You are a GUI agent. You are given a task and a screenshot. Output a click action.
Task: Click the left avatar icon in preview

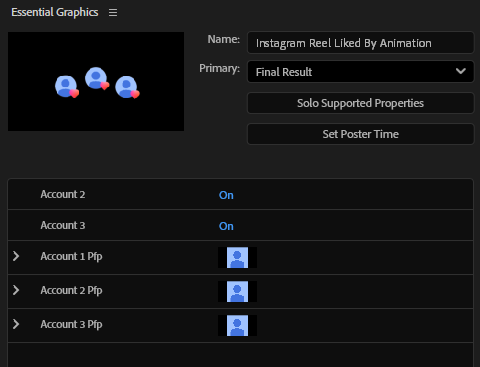pos(67,87)
